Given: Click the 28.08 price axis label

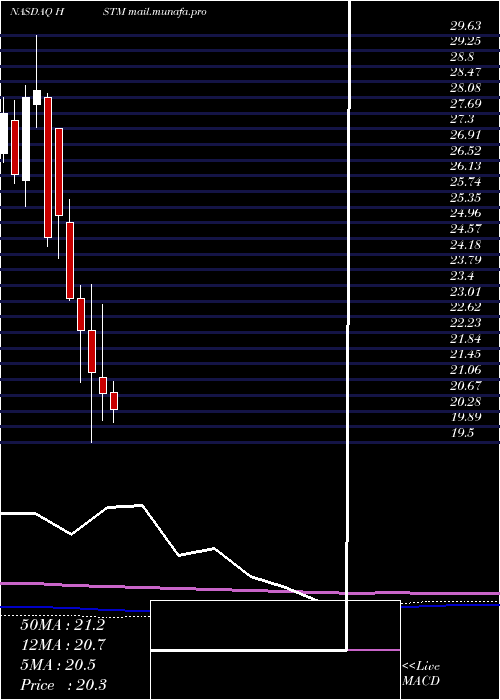Looking at the screenshot, I should [465, 88].
